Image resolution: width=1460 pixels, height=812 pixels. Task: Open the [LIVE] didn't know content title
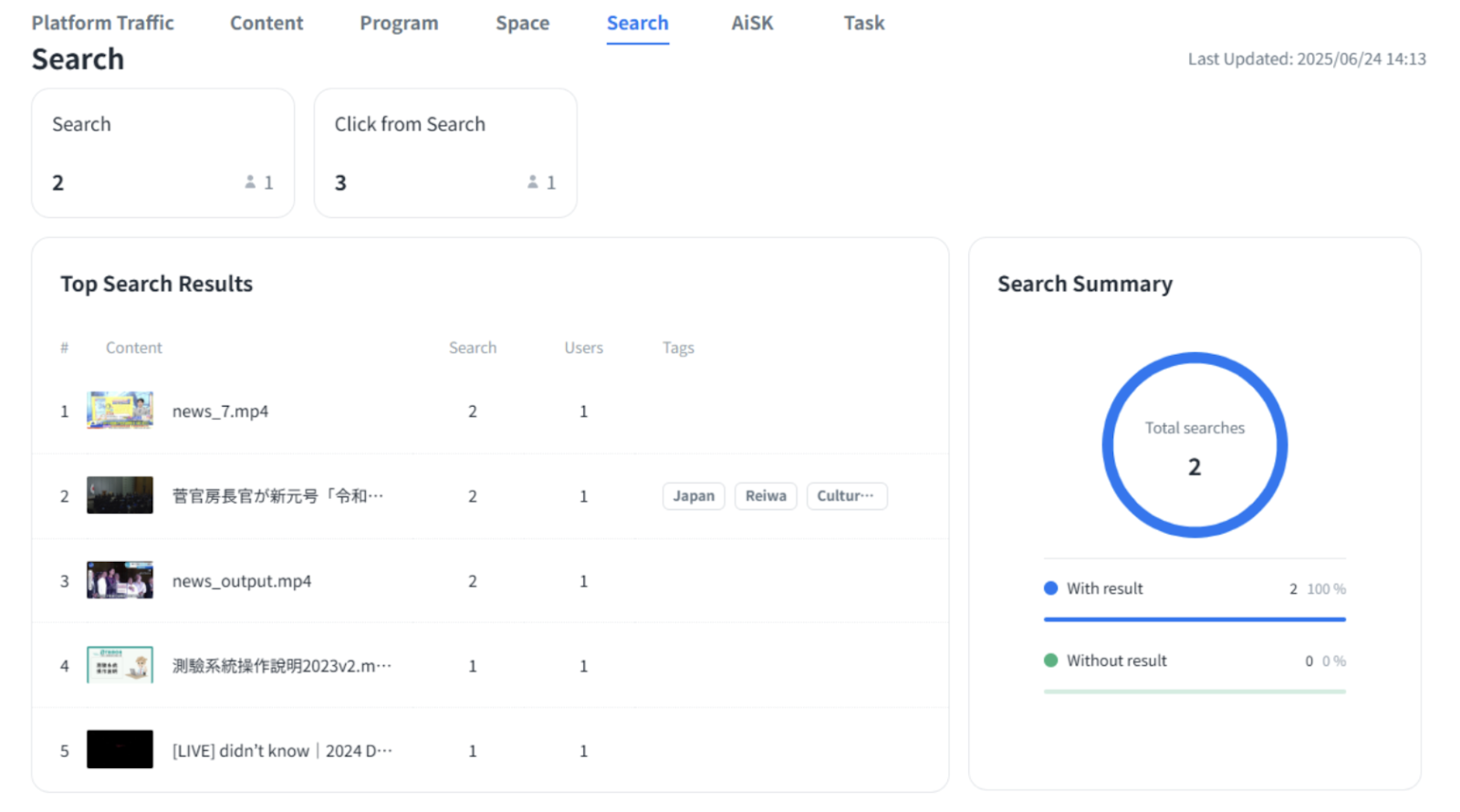click(x=282, y=751)
